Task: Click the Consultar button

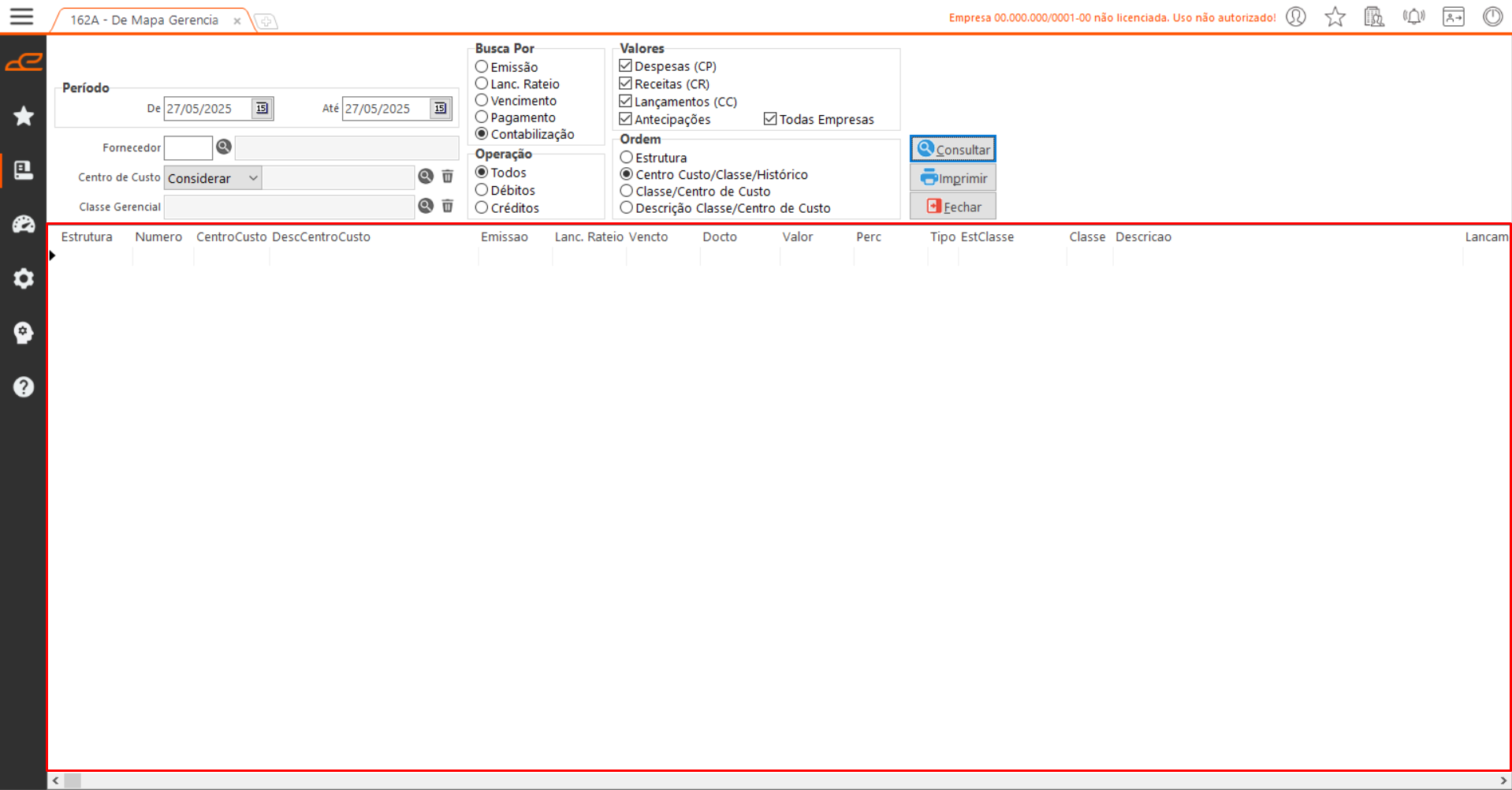Action: point(952,149)
